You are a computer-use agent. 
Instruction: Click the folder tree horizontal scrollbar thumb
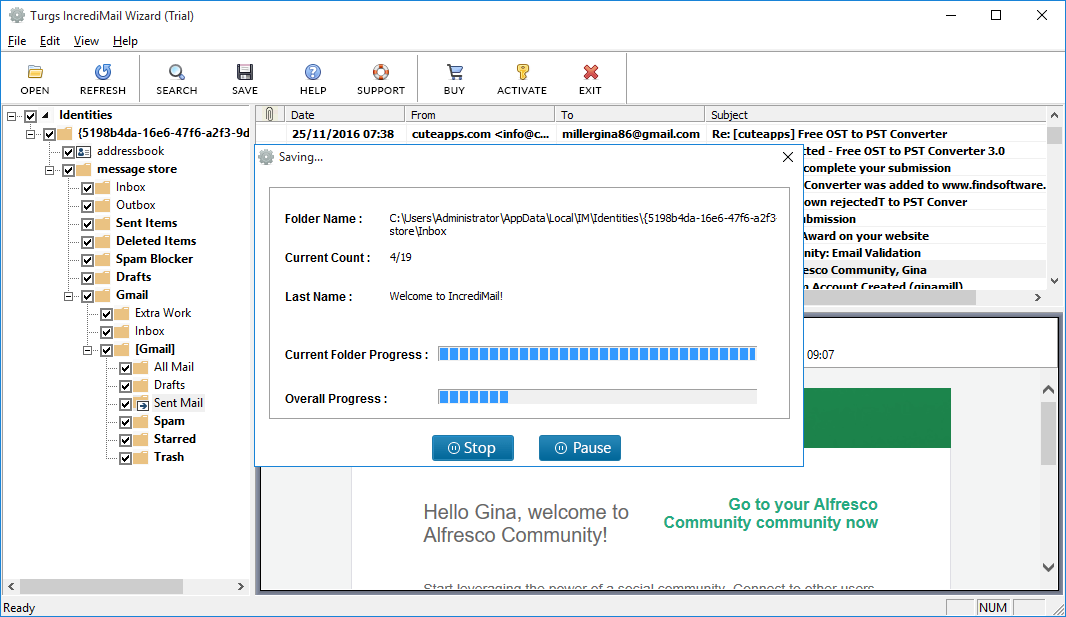101,586
